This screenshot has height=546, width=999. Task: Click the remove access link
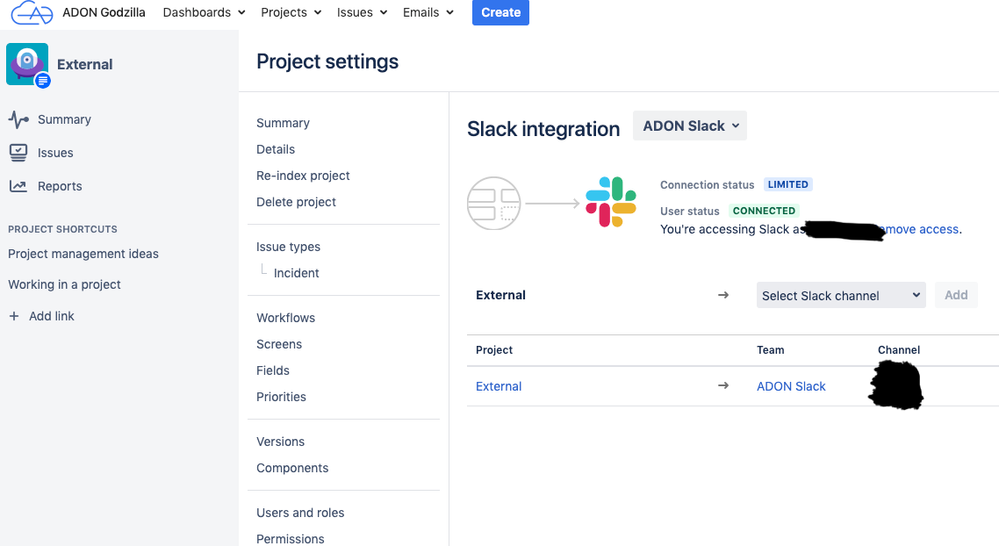point(922,229)
